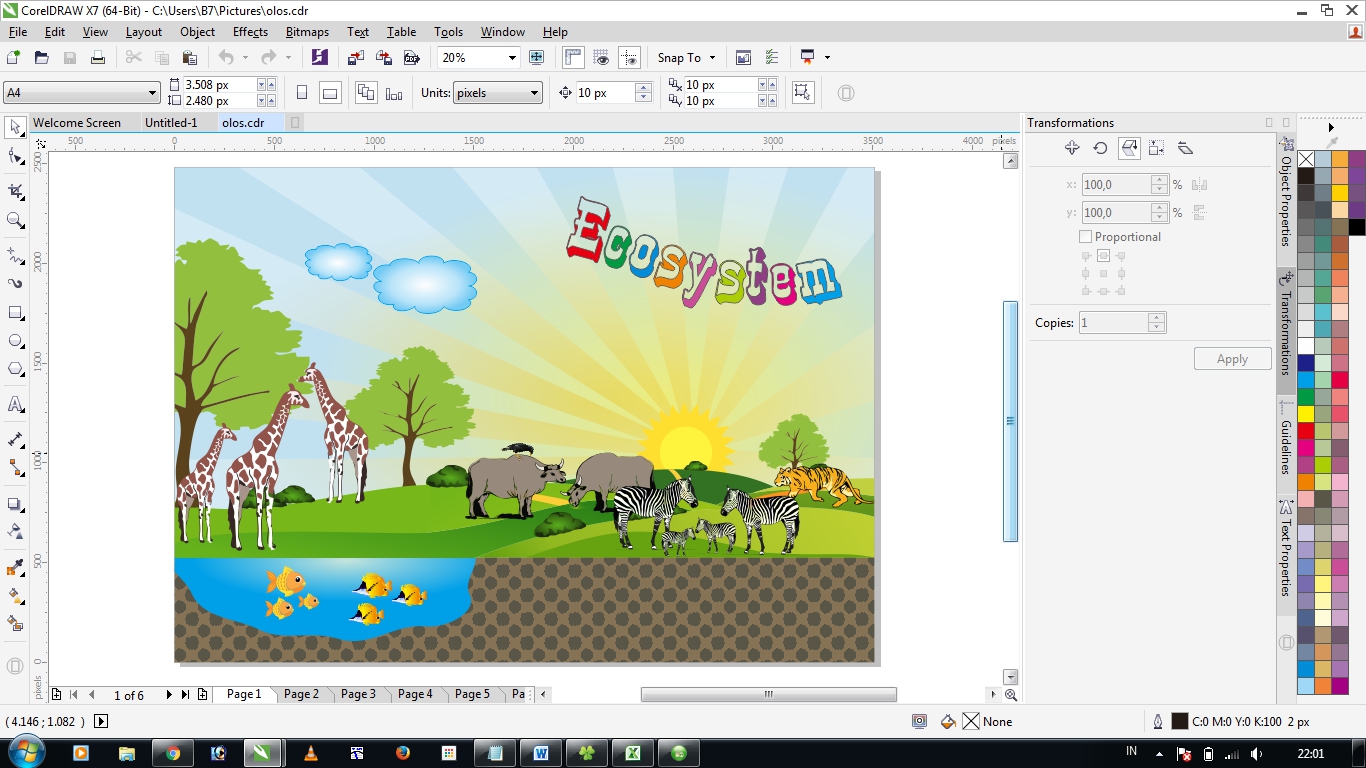Enable the Proportional checkbox
Image resolution: width=1366 pixels, height=768 pixels.
[1086, 237]
